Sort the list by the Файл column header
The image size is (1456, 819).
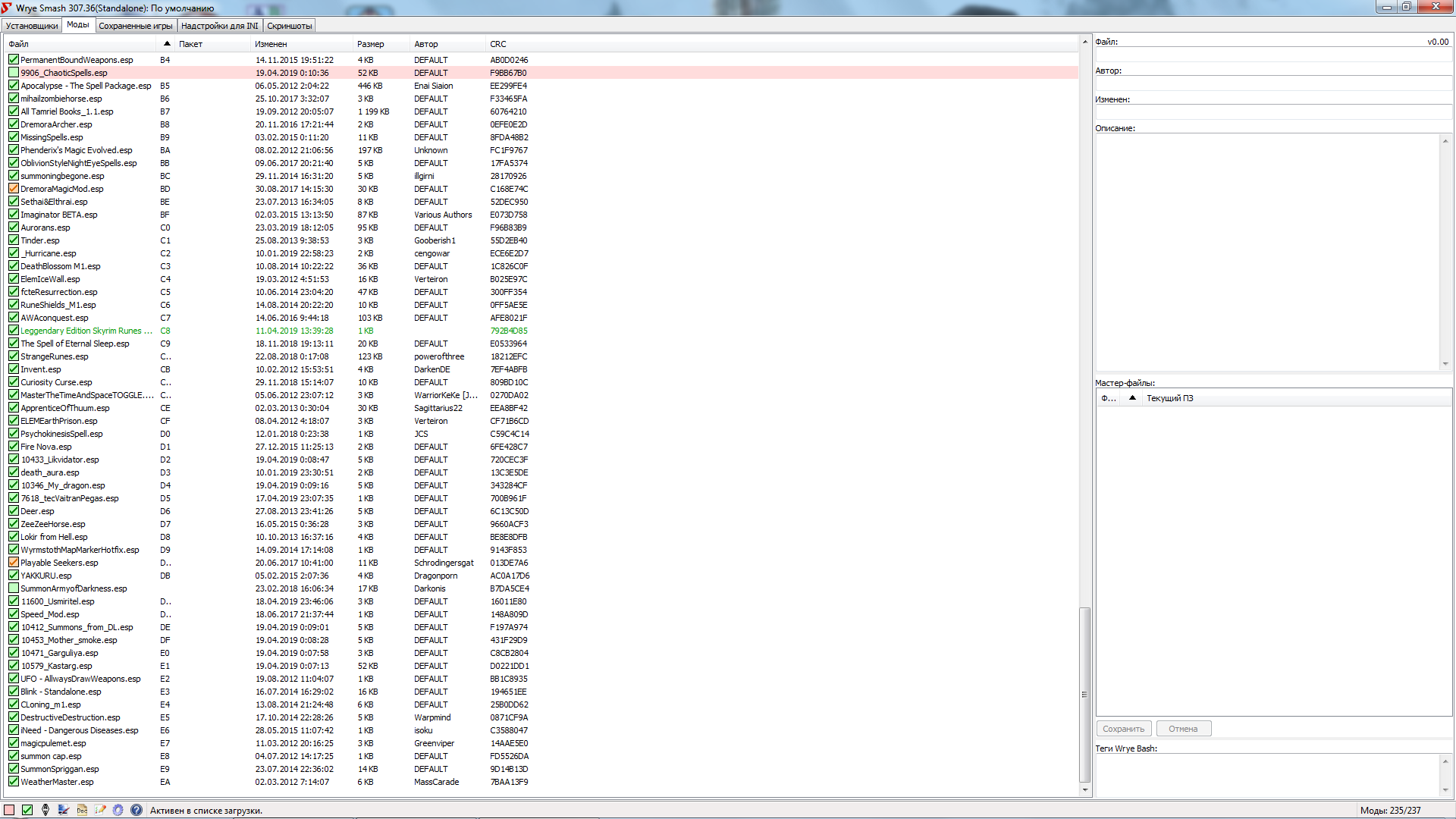click(19, 44)
